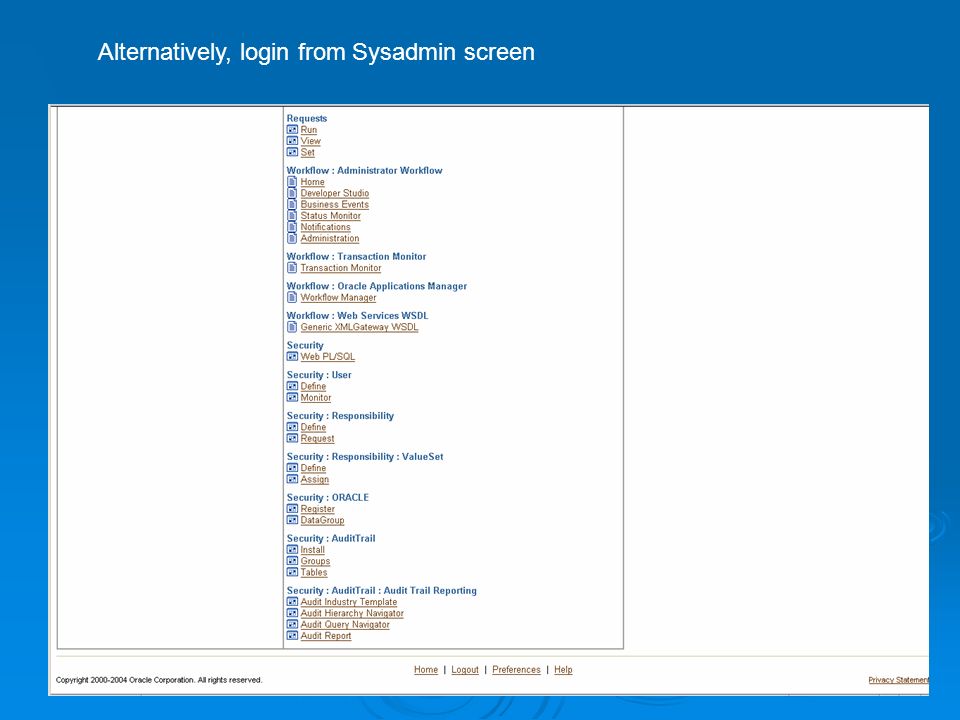Screen dimensions: 960x720
Task: Open Generic XMLGateway WSDL
Action: [359, 327]
